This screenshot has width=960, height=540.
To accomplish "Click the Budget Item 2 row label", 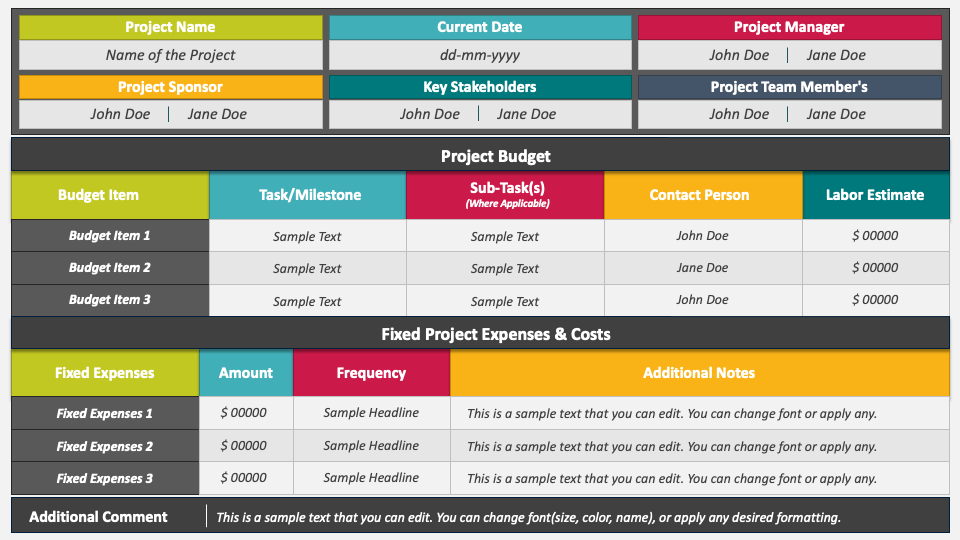I will pos(110,268).
